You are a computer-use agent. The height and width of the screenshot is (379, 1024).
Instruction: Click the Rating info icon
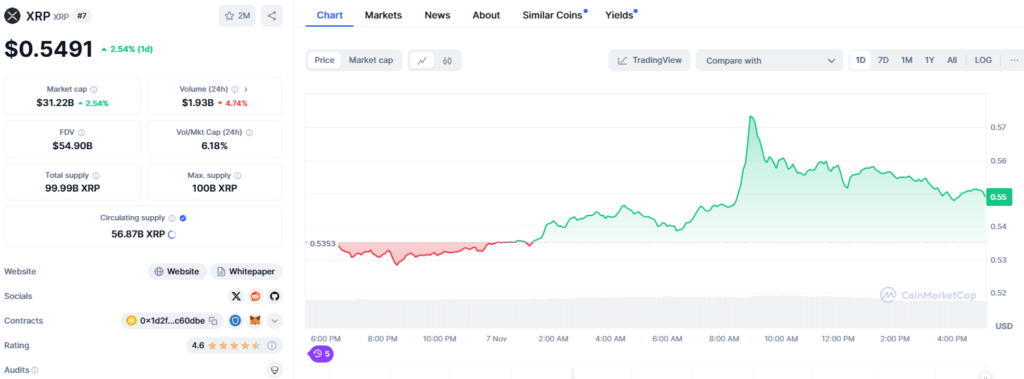tap(272, 345)
